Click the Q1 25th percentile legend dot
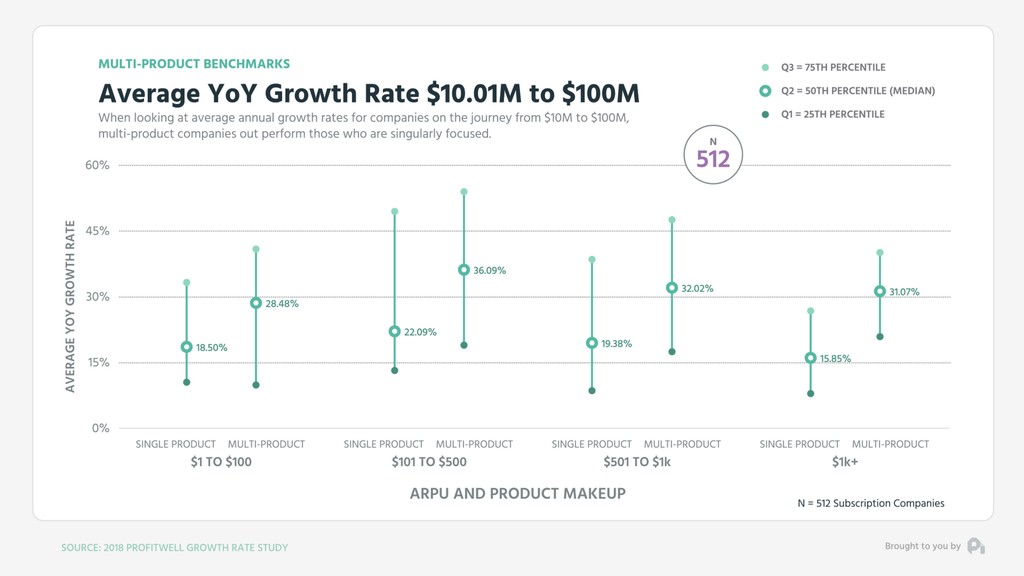 click(x=765, y=114)
